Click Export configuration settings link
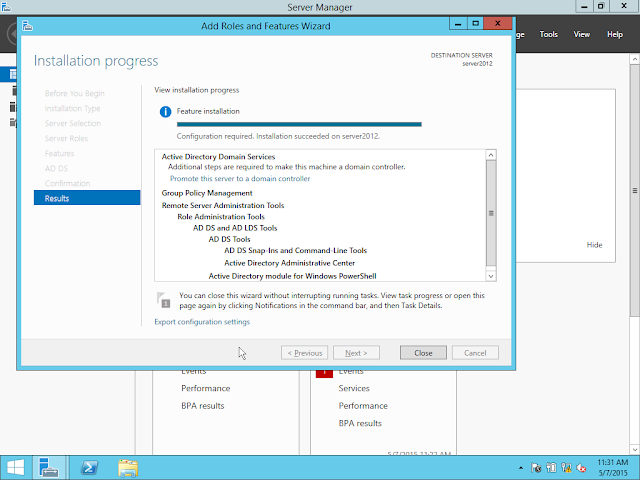Image resolution: width=640 pixels, height=480 pixels. point(202,322)
